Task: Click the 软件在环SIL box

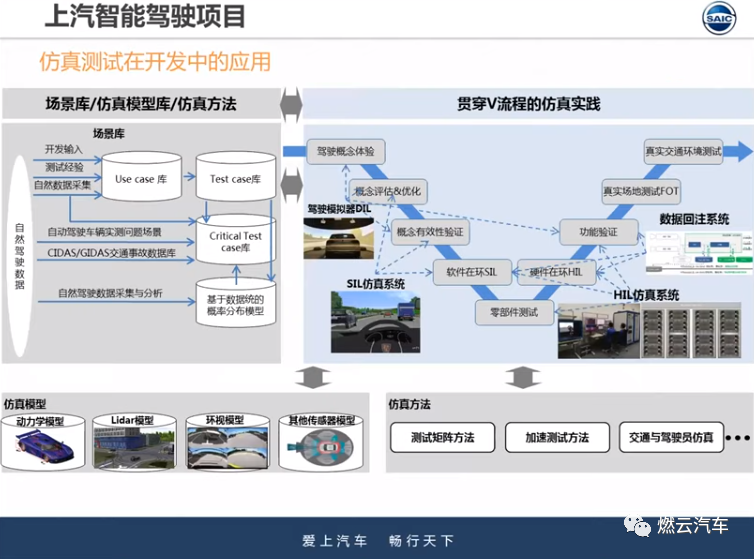Action: tap(472, 272)
